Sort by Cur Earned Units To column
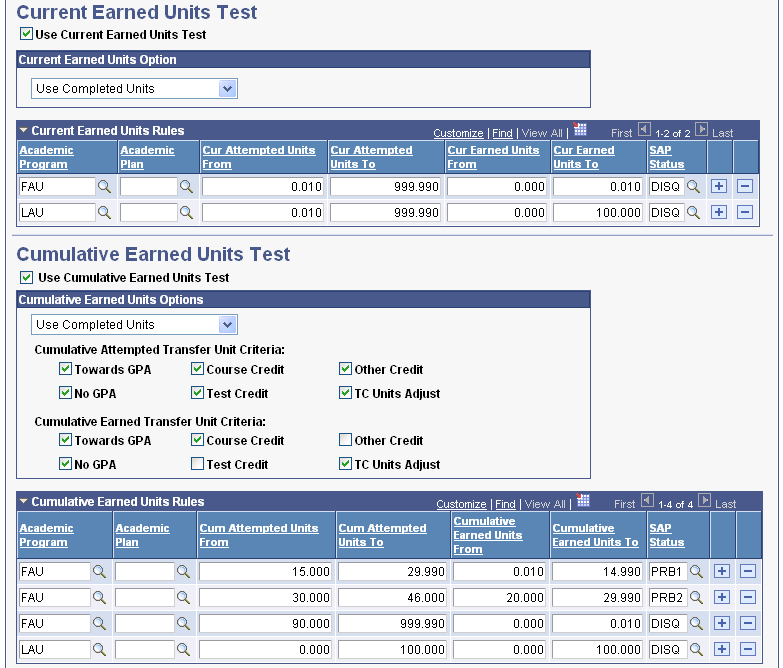Screen dimensions: 783x668 584,157
